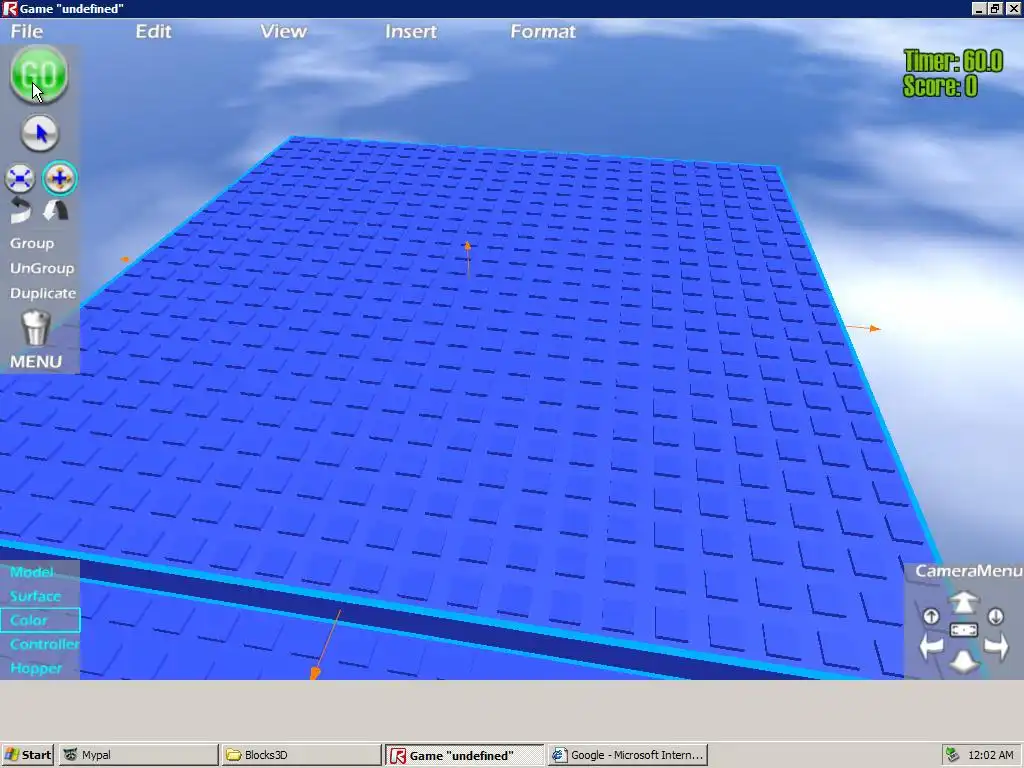Click the Roblox icon in the title bar
Viewport: 1024px width, 768px height.
(x=10, y=8)
